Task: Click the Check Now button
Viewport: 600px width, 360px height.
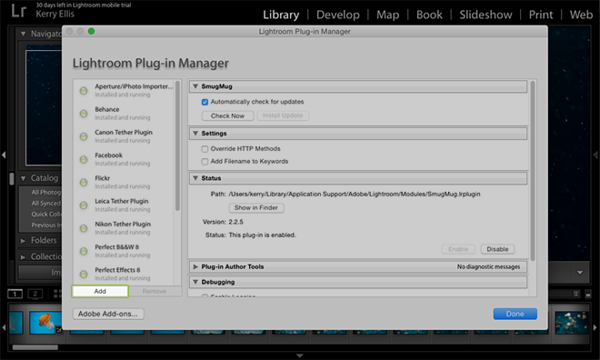Action: point(228,116)
